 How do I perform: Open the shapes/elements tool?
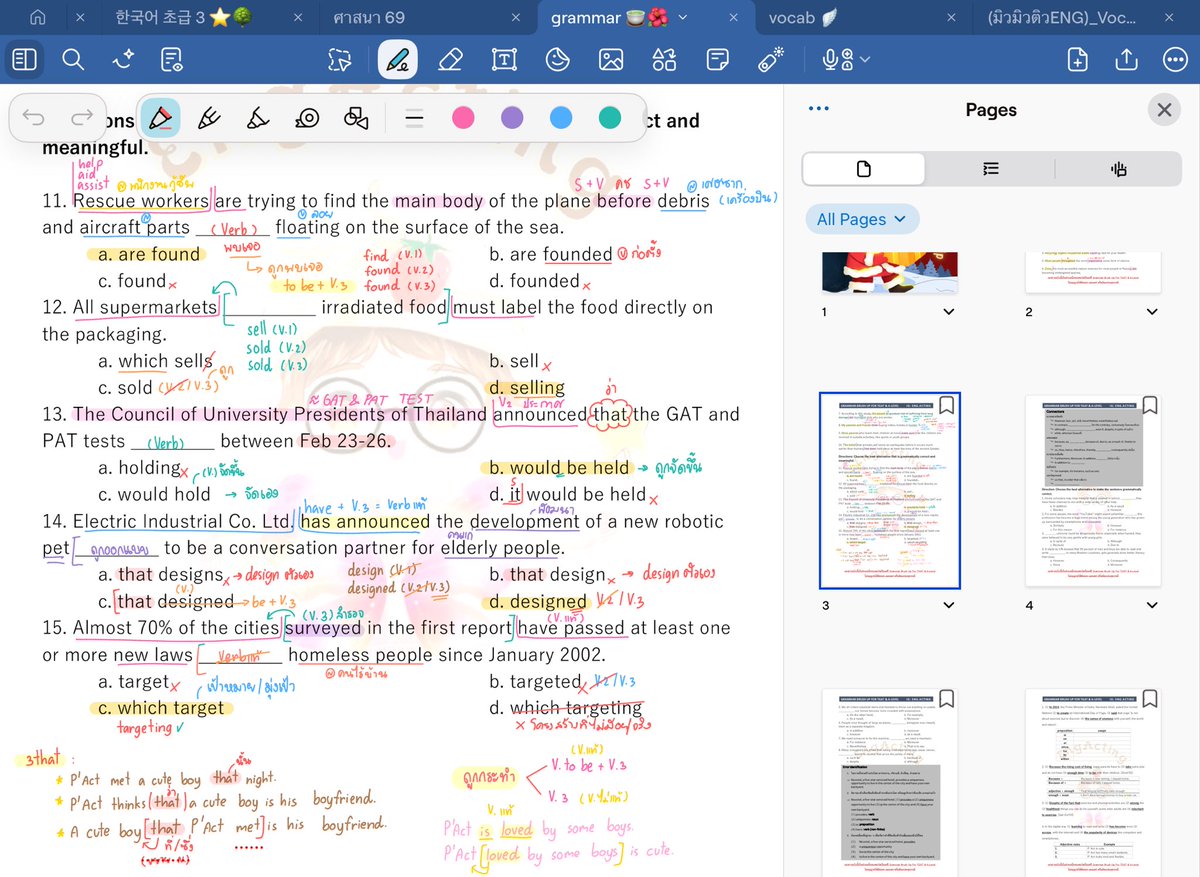tap(665, 60)
